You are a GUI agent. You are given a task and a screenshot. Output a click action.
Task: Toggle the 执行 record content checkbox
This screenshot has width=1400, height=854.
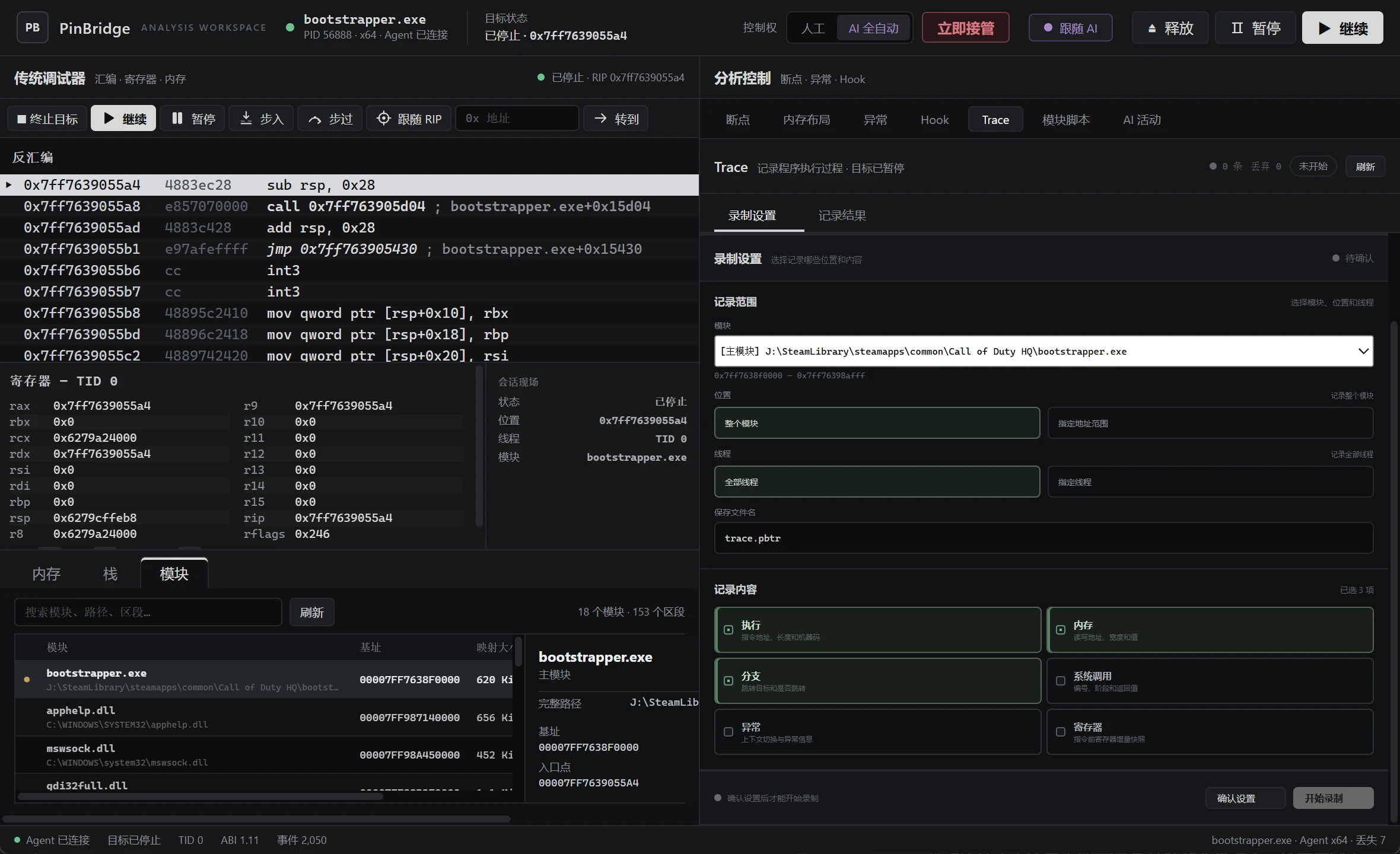tap(728, 630)
